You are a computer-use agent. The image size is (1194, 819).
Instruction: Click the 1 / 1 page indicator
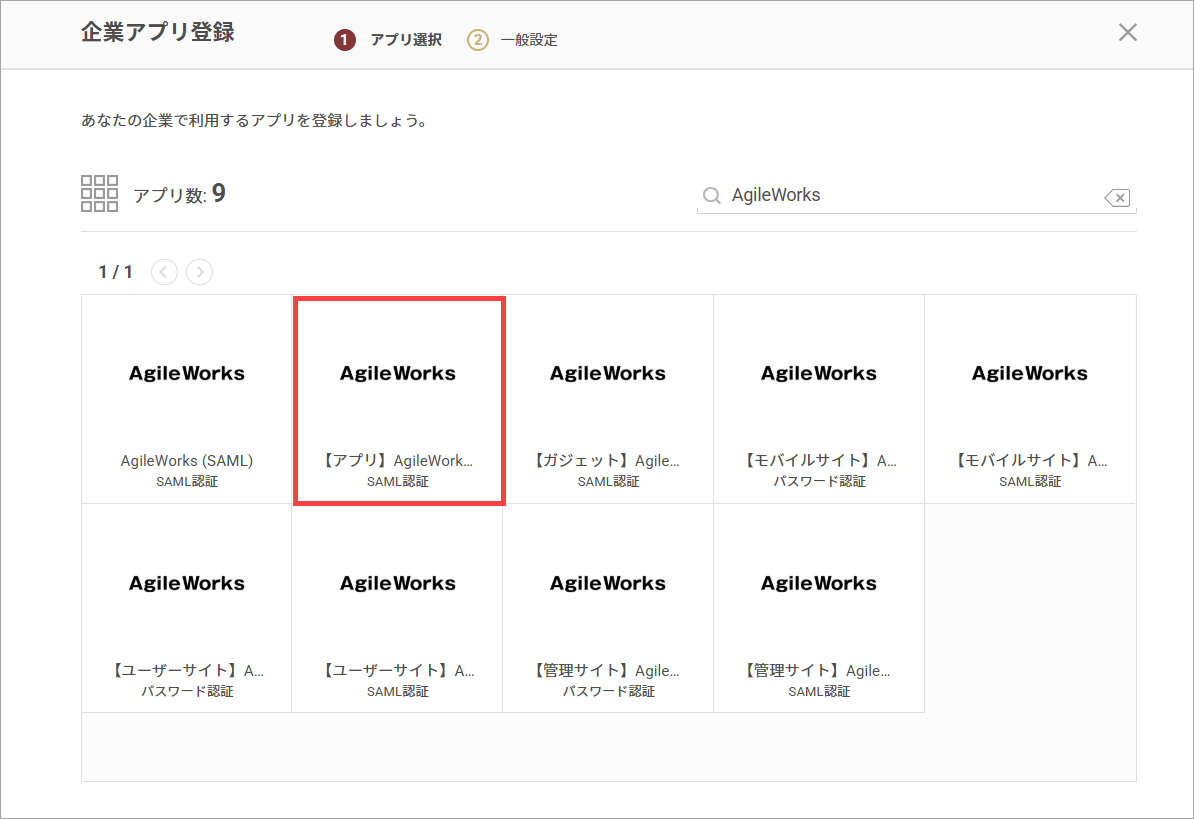click(x=116, y=272)
